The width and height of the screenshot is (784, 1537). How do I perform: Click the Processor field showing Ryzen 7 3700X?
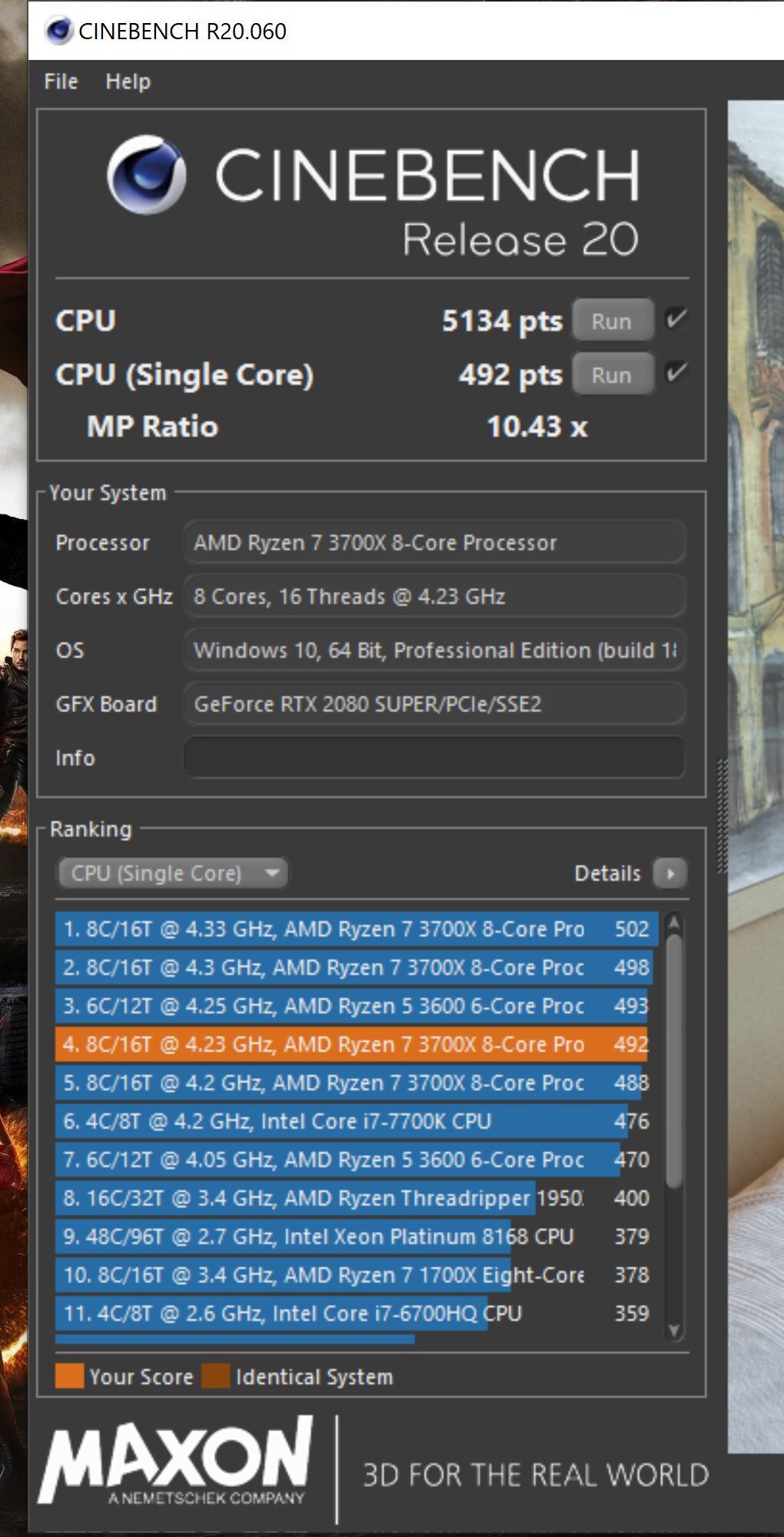pos(434,543)
